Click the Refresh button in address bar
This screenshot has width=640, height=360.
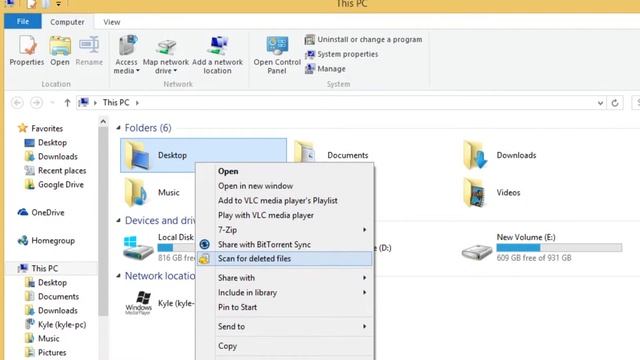[x=615, y=103]
